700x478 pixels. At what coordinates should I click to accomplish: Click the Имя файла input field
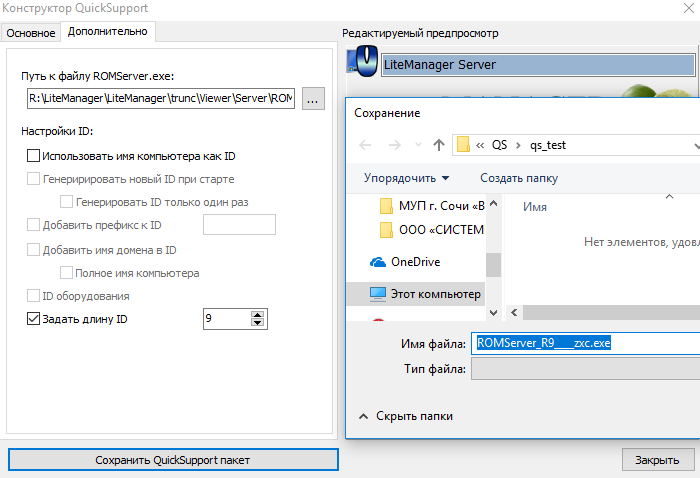tap(586, 343)
